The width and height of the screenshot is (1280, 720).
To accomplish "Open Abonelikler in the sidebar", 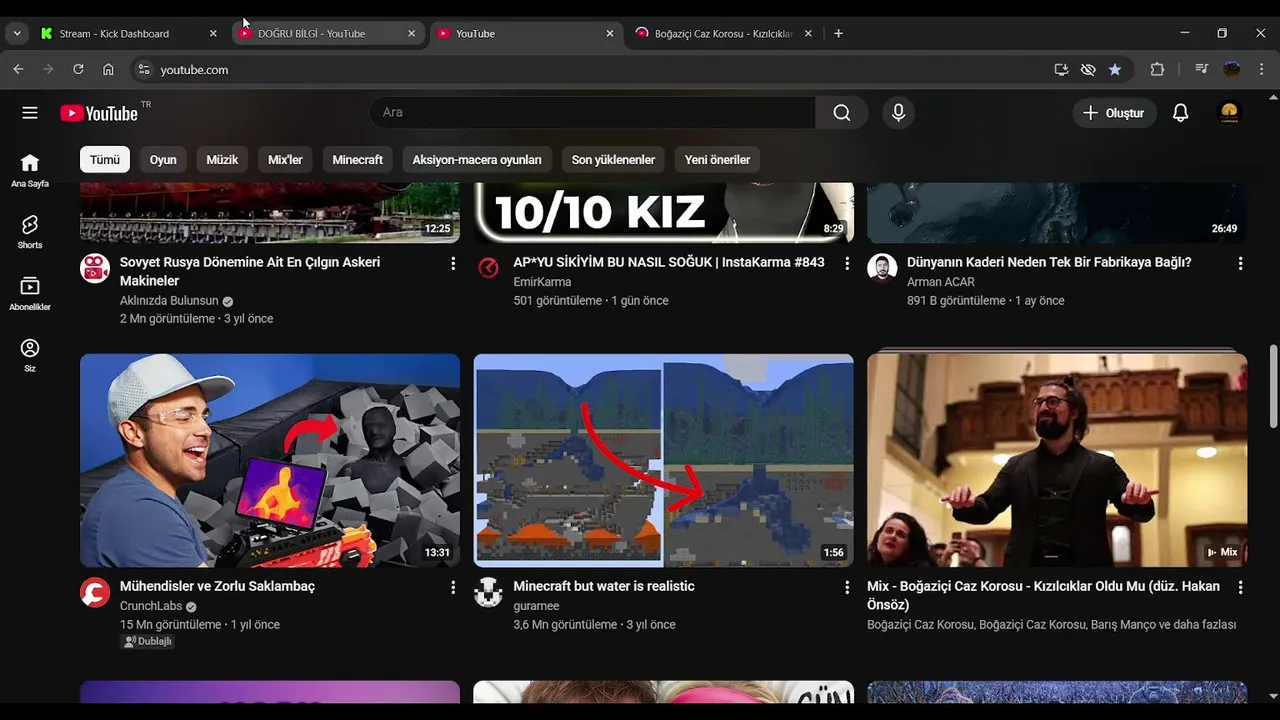I will tap(30, 294).
